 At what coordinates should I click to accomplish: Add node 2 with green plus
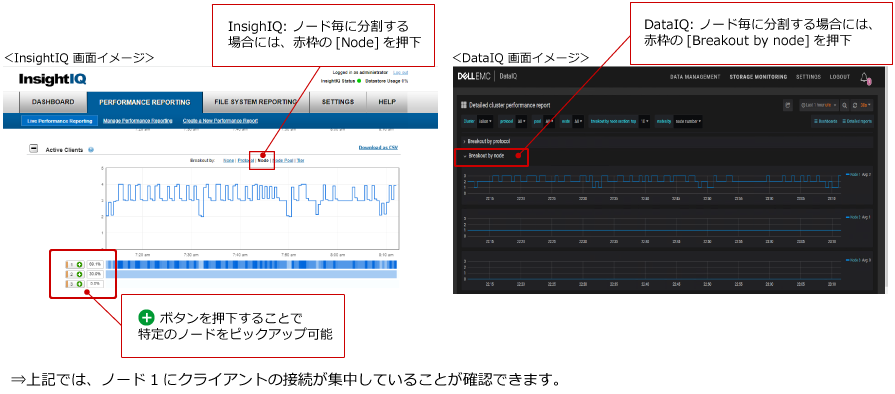tap(79, 274)
